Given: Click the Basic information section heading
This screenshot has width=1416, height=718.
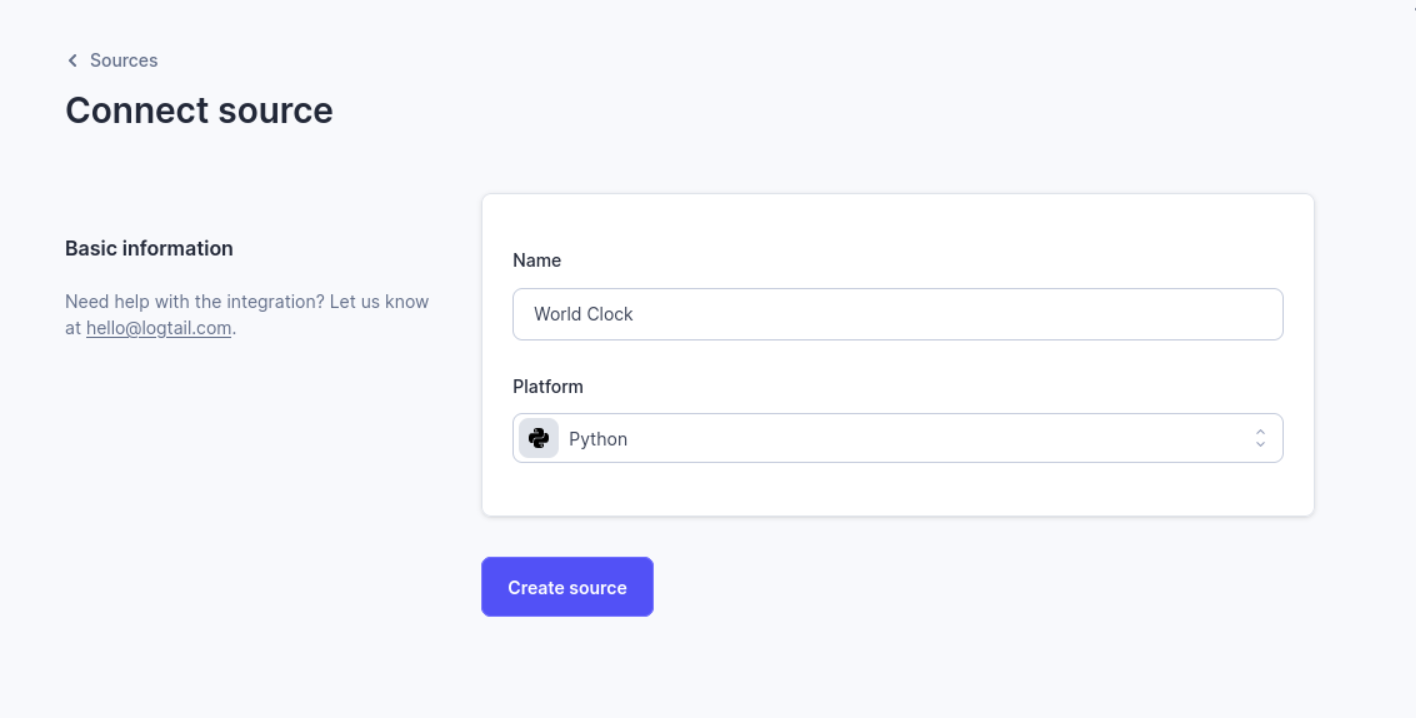Looking at the screenshot, I should pos(149,248).
